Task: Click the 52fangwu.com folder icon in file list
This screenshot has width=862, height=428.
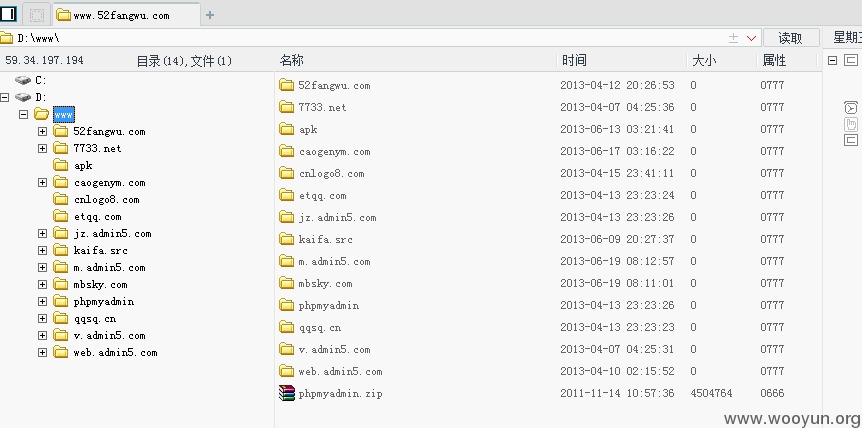Action: [x=286, y=85]
